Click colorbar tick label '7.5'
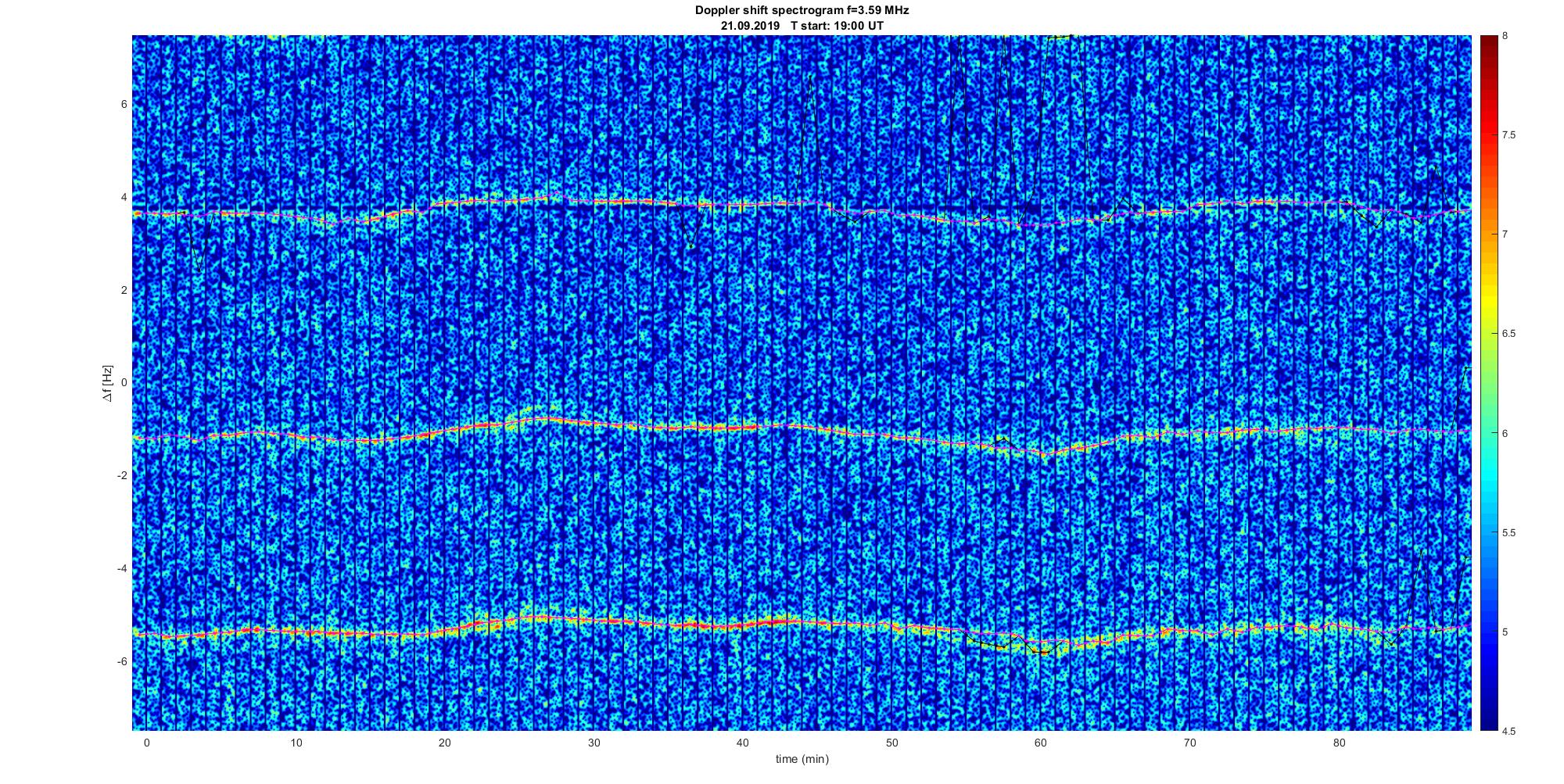Screen dimensions: 1564x784 [1509, 135]
